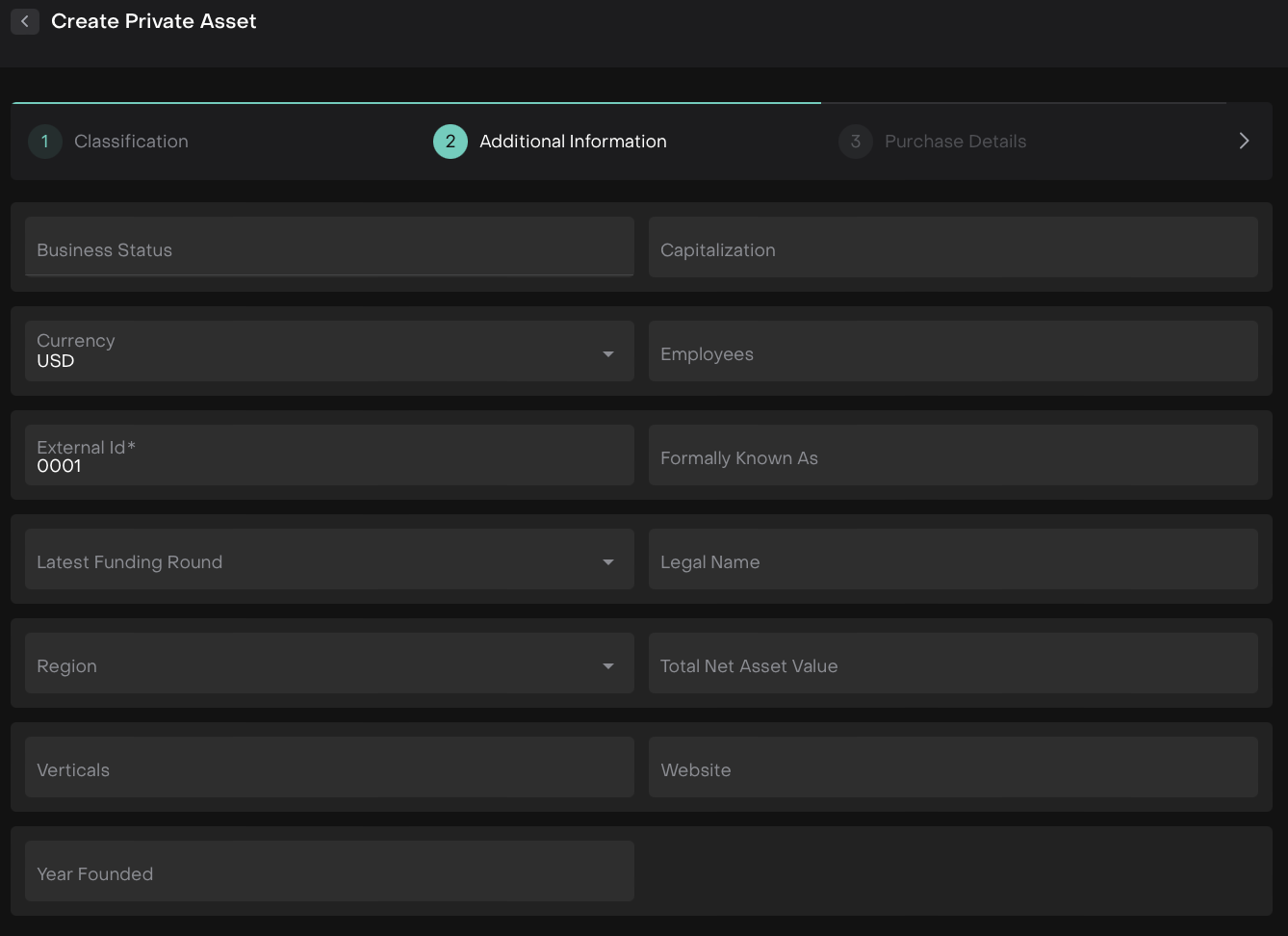Click the Year Founded field

[x=329, y=871]
